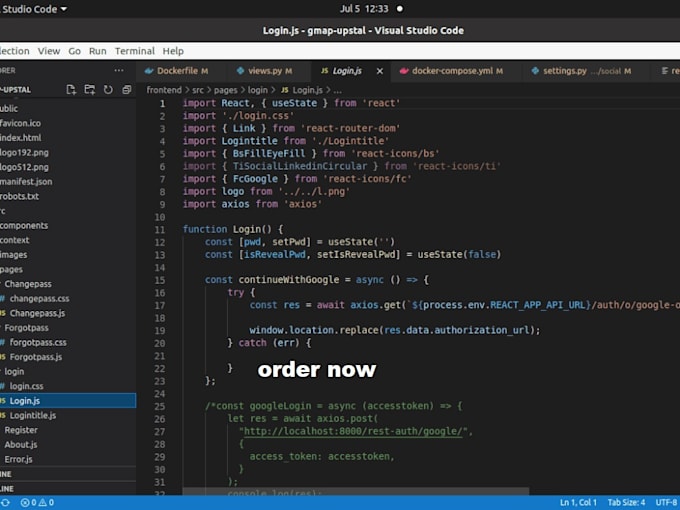Image resolution: width=680 pixels, height=510 pixels.
Task: Click line number 11 in gutter
Action: tap(160, 230)
